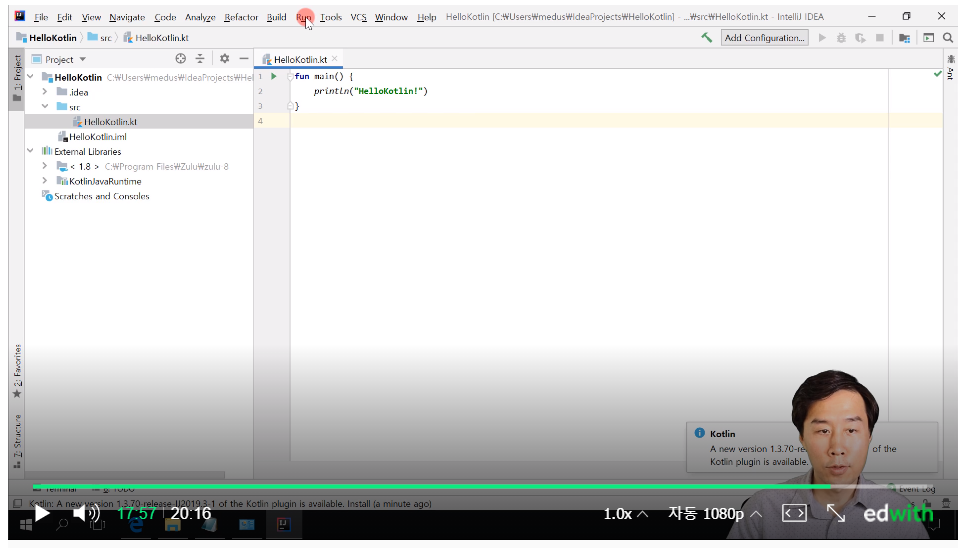Viewport: 970px width, 548px height.
Task: Click the Add Configuration... button
Action: [x=765, y=38]
